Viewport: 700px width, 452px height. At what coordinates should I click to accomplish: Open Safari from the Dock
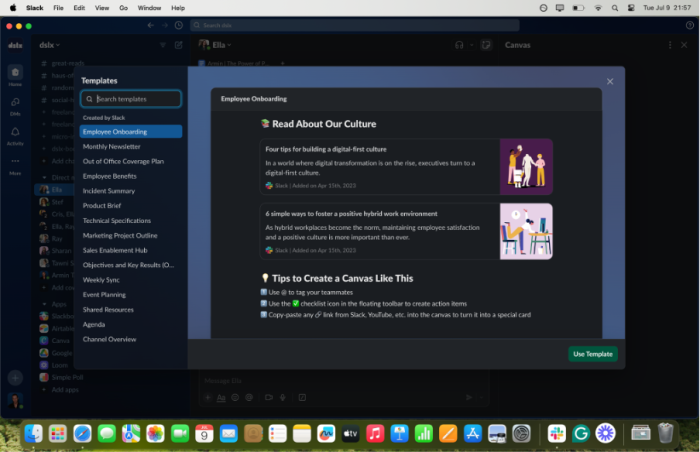click(82, 433)
